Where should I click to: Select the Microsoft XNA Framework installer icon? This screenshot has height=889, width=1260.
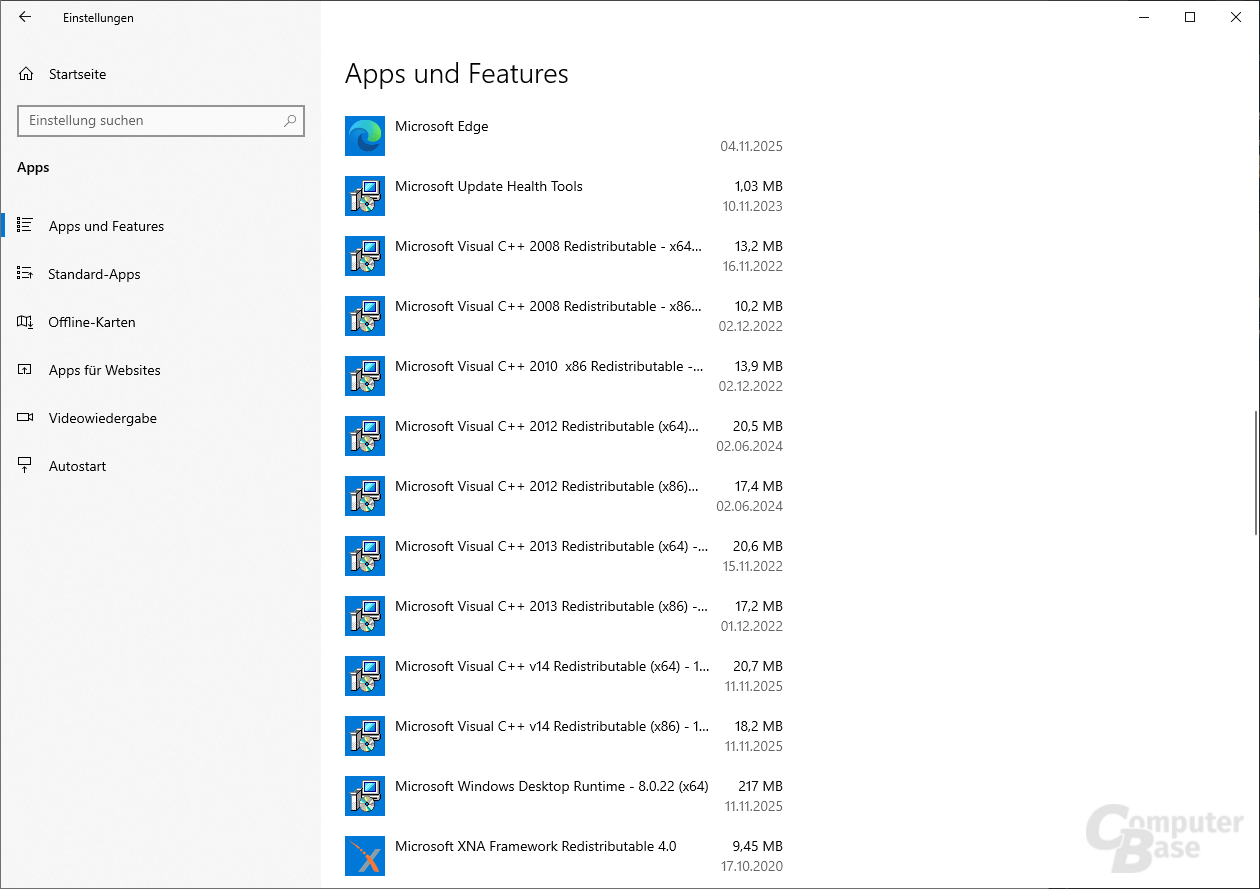coord(364,856)
